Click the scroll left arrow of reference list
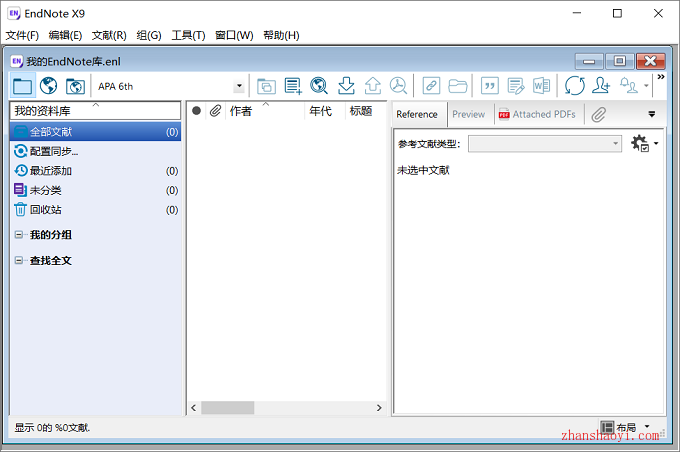 coord(193,408)
